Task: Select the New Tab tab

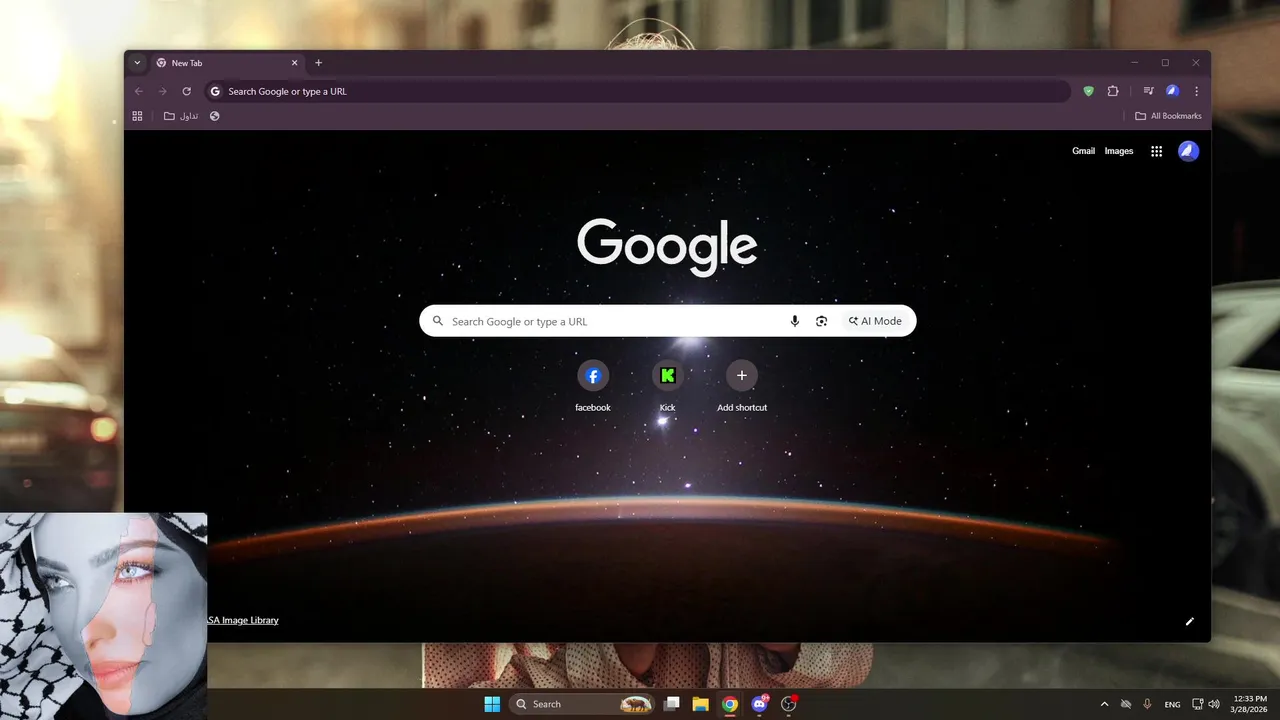Action: tap(227, 63)
